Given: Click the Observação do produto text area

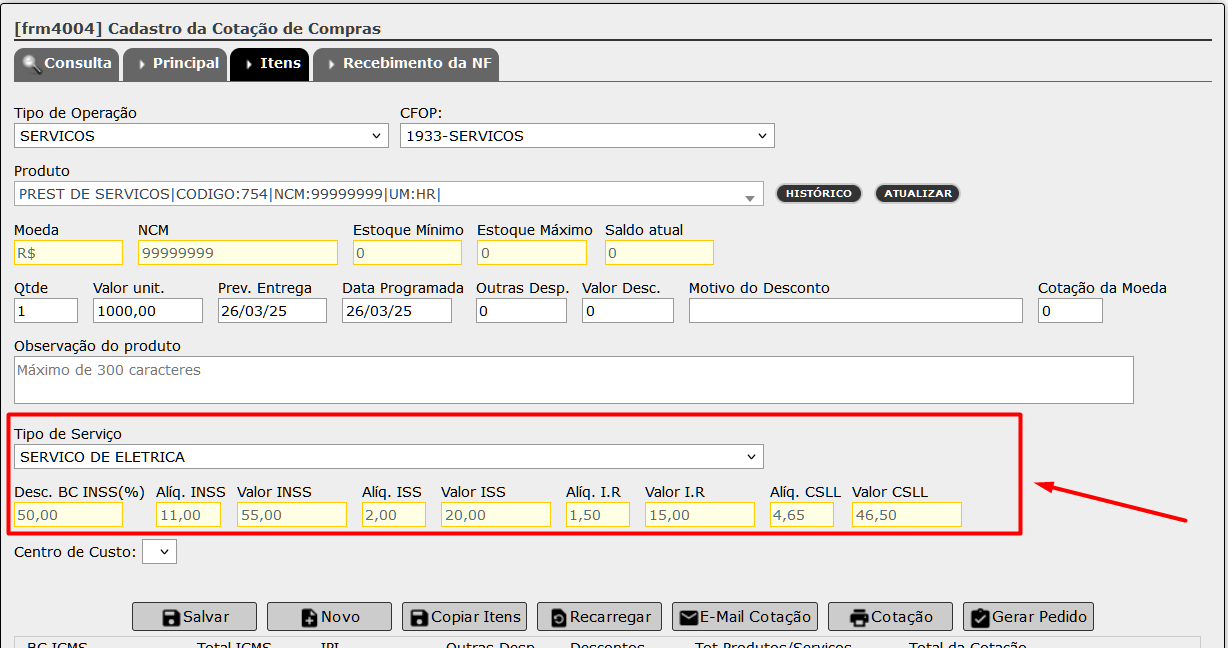Looking at the screenshot, I should pos(574,380).
